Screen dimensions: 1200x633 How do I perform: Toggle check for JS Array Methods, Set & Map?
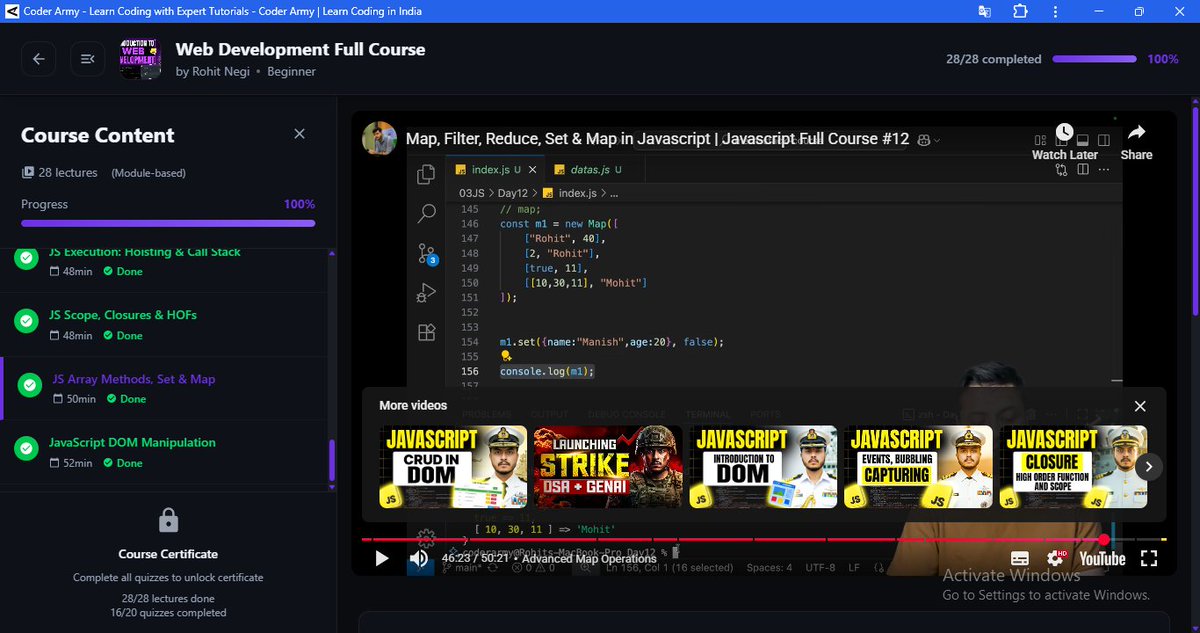(x=31, y=385)
